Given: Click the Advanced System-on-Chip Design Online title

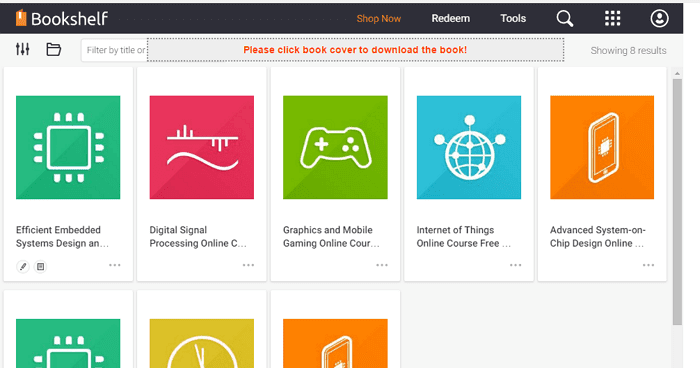Looking at the screenshot, I should [x=598, y=237].
